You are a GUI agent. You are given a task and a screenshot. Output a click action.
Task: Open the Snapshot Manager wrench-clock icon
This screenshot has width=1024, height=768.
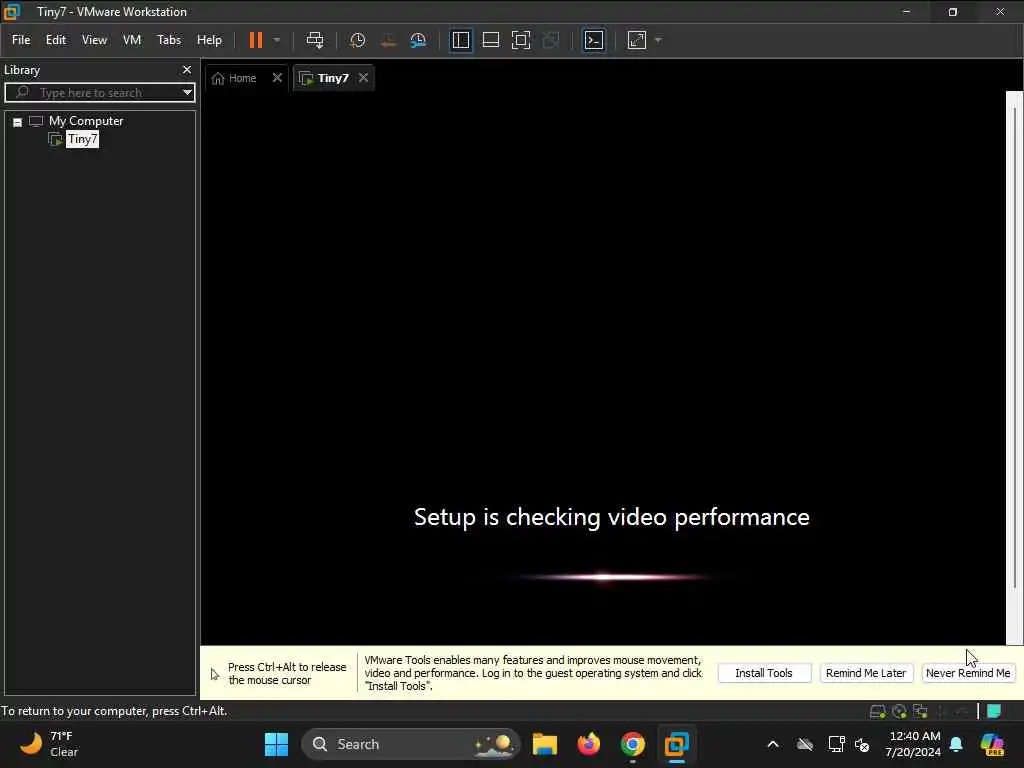coord(418,40)
